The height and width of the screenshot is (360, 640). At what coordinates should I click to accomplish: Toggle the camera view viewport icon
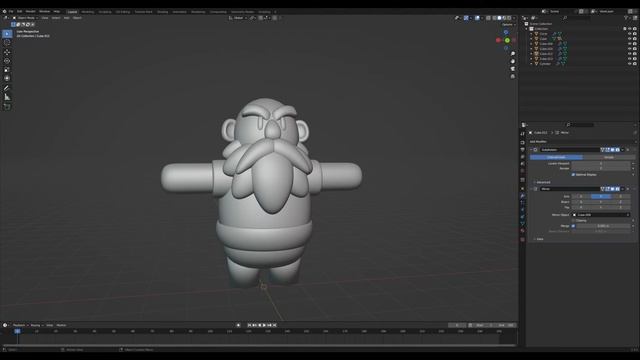(513, 69)
